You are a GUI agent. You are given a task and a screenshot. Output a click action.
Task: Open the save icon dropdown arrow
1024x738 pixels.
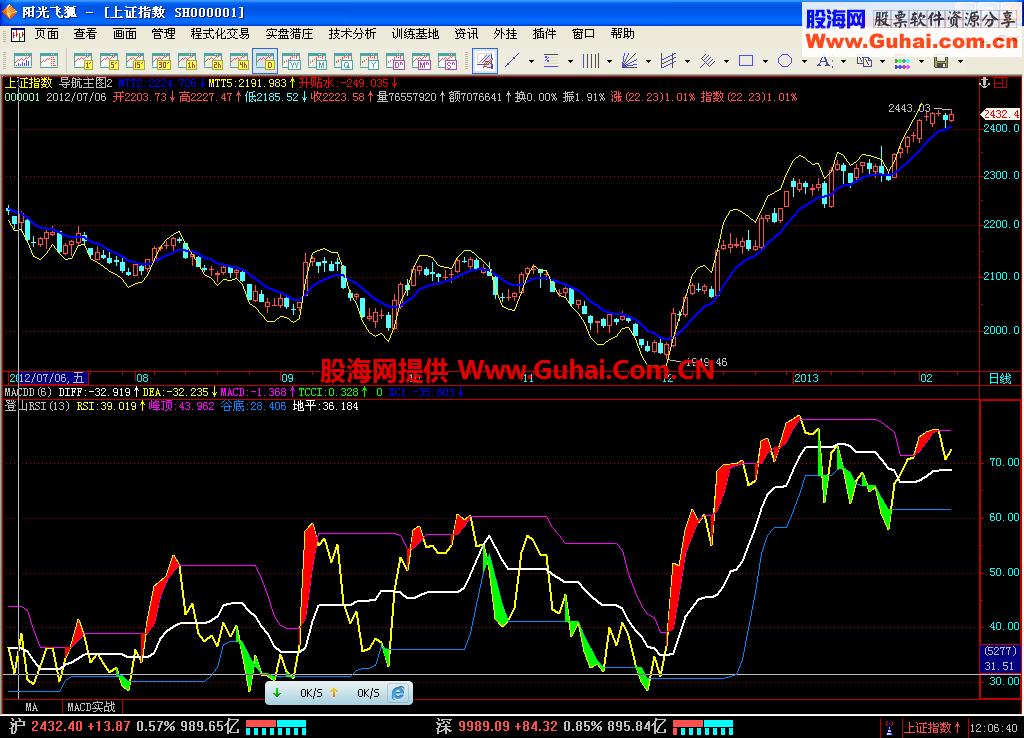[x=962, y=62]
